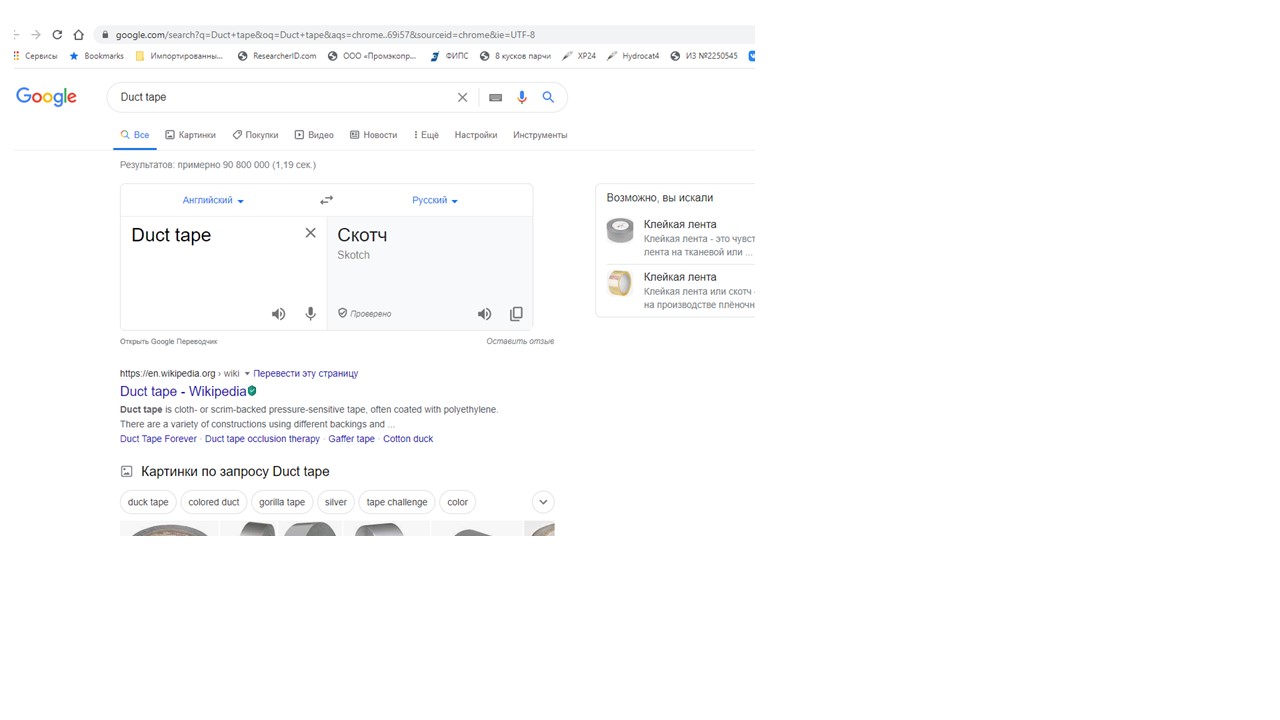Listen to source text Duct tape
The height and width of the screenshot is (720, 1280).
(278, 314)
